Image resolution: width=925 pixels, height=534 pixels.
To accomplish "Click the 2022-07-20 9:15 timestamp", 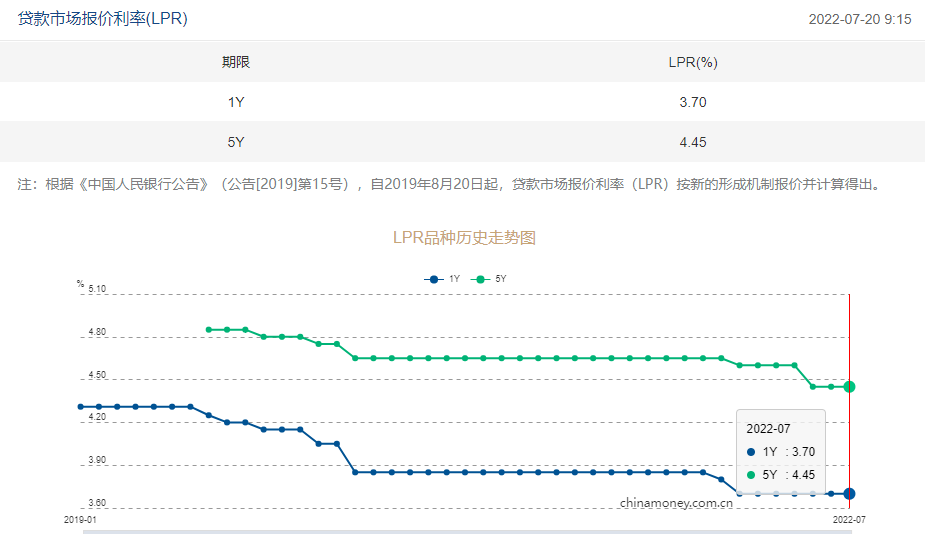I will [859, 19].
